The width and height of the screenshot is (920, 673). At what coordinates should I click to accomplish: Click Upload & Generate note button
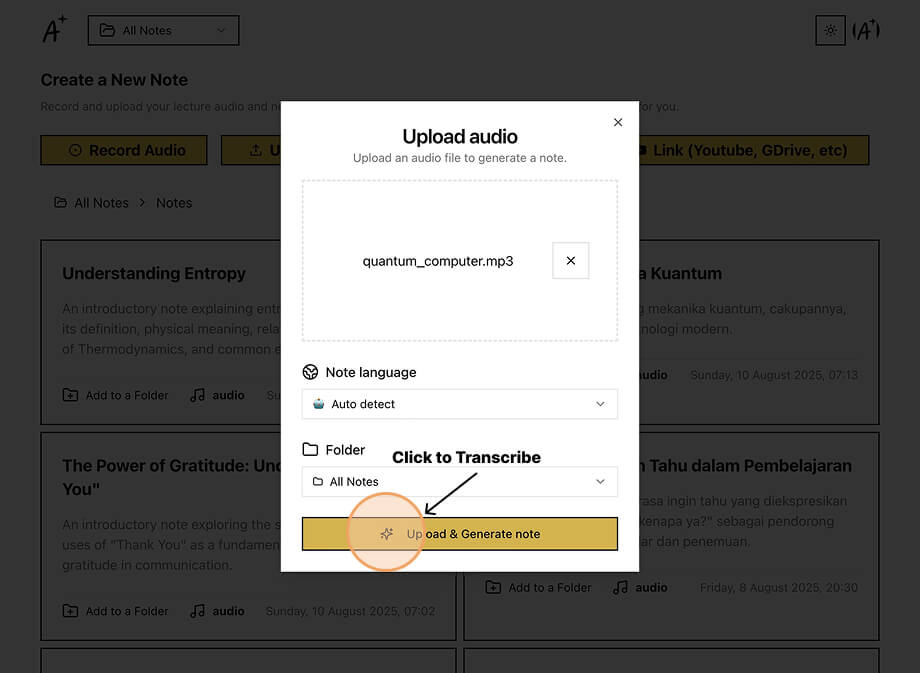[x=459, y=534]
